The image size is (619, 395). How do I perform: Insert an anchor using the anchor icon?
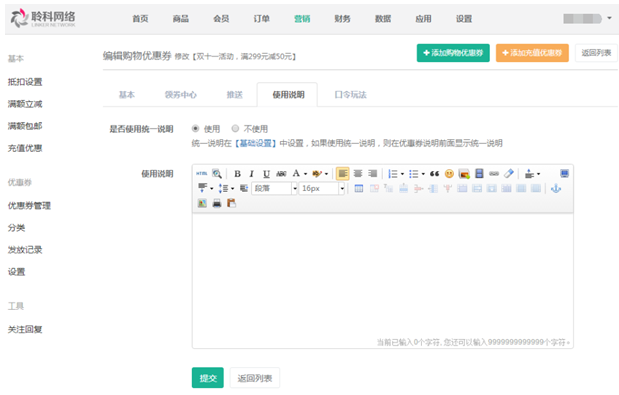click(556, 189)
